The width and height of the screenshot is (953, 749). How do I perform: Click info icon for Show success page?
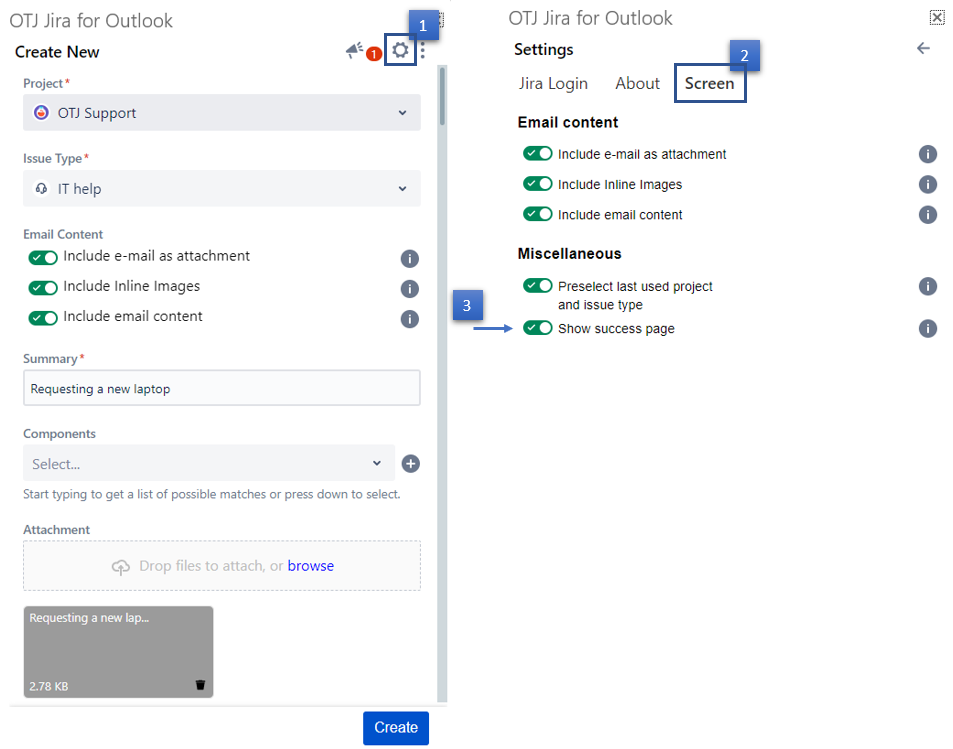point(928,329)
